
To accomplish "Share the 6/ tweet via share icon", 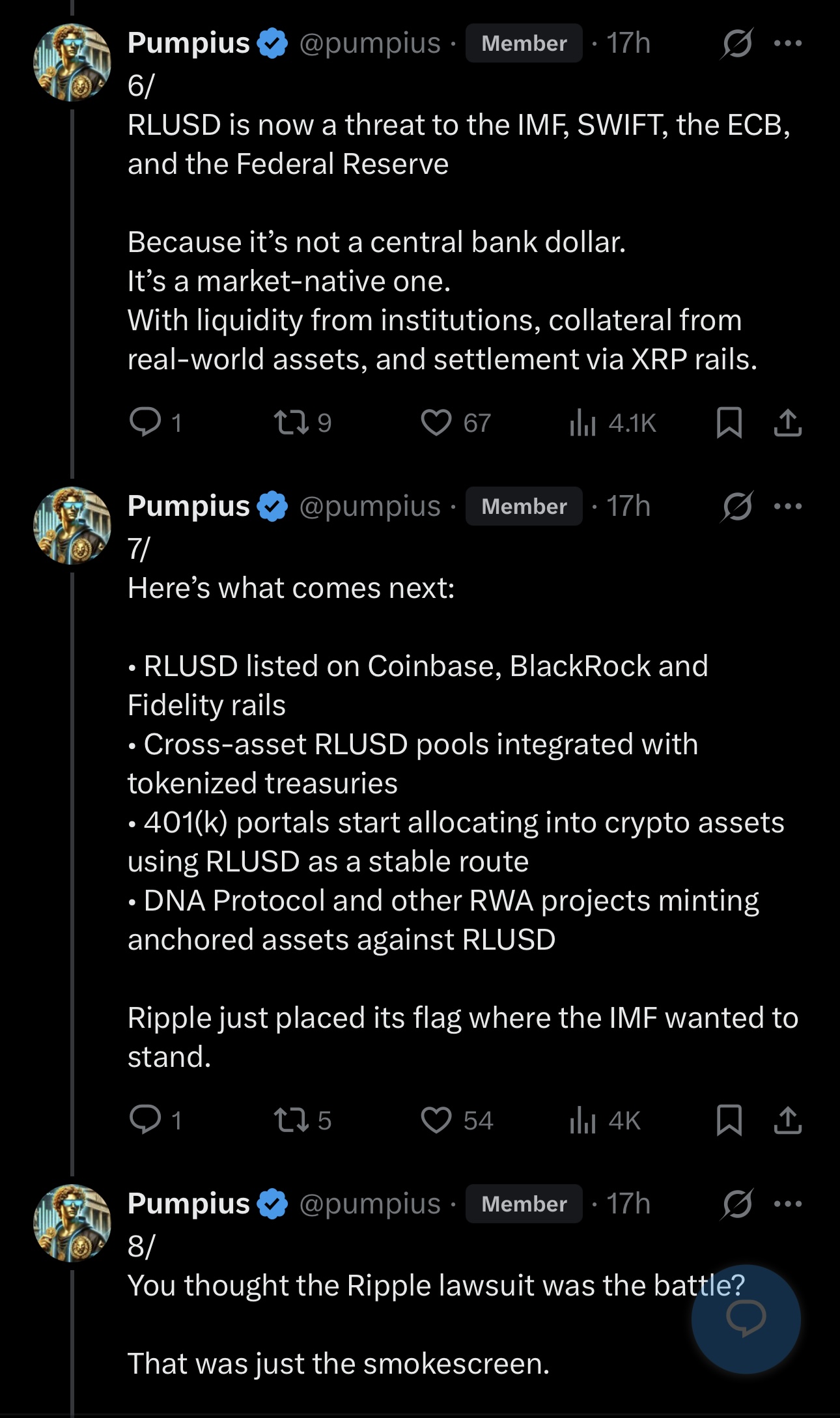I will 788,422.
